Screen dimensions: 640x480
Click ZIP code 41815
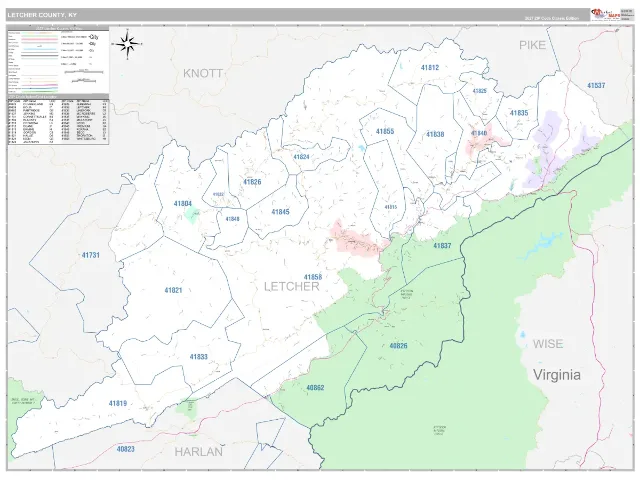(391, 207)
